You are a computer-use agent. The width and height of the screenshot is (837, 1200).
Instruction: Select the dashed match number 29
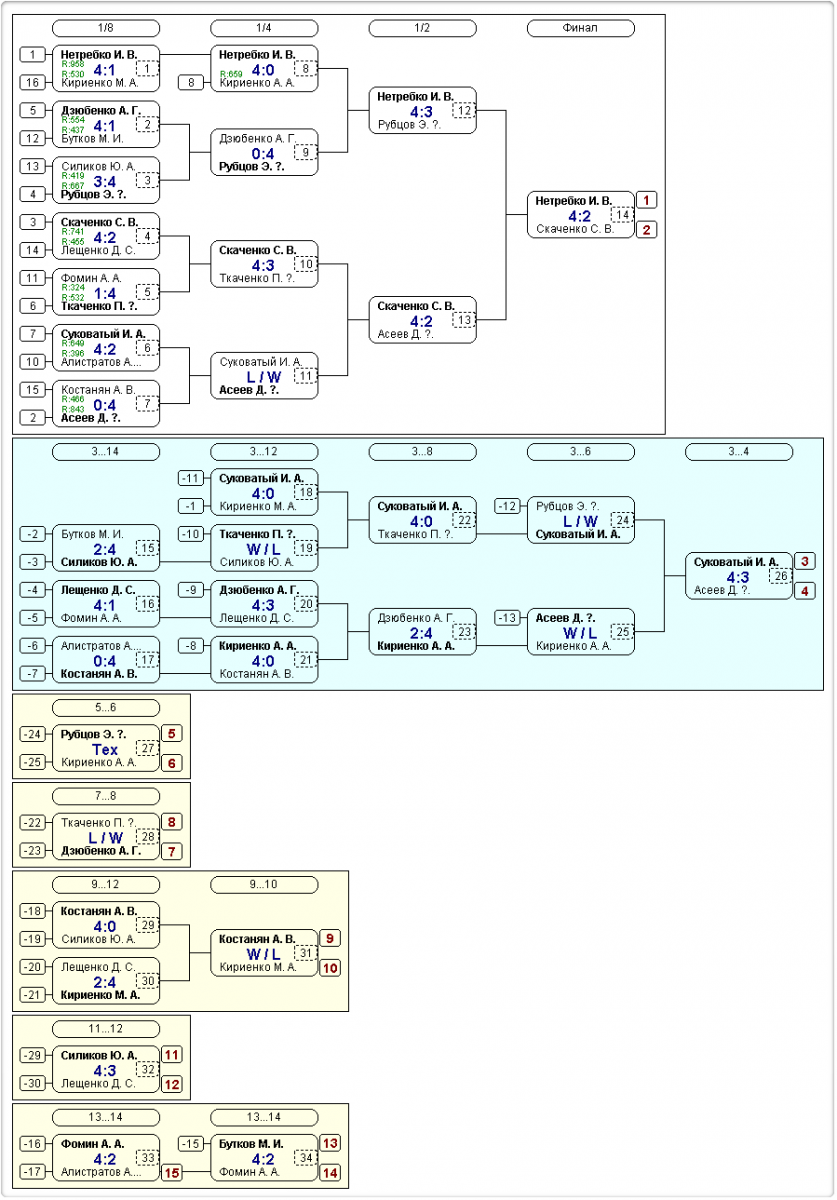(147, 923)
